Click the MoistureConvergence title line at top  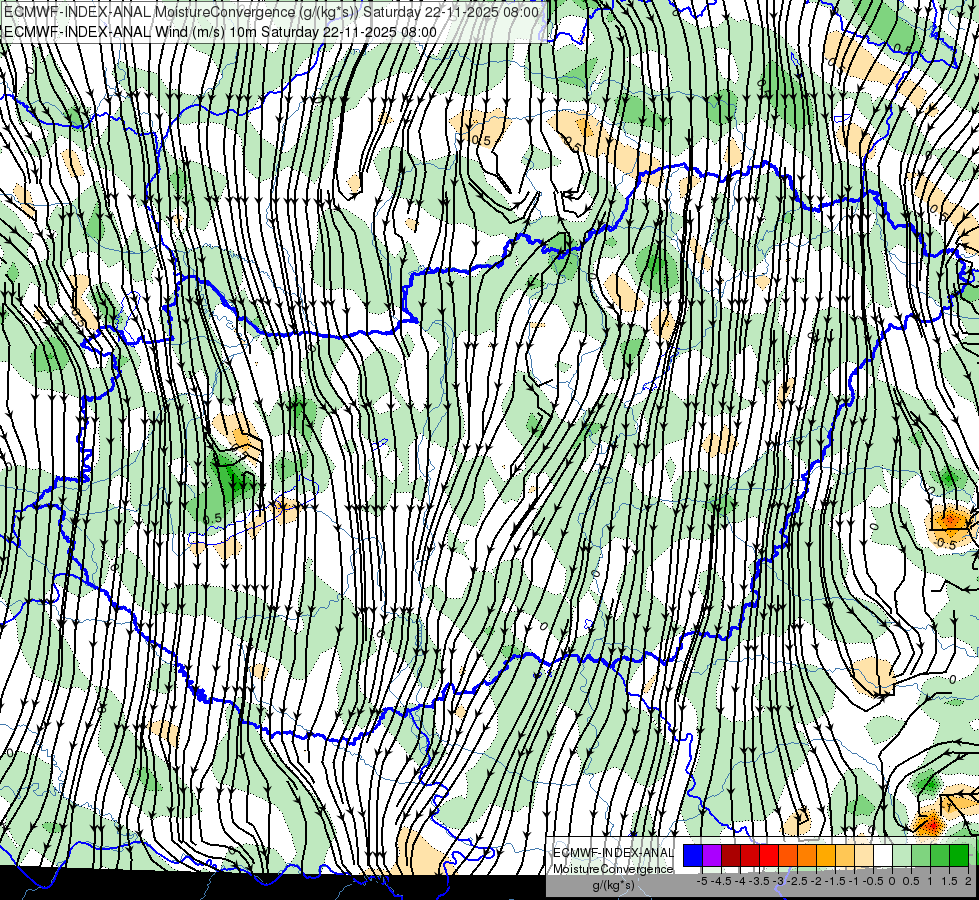coord(272,12)
